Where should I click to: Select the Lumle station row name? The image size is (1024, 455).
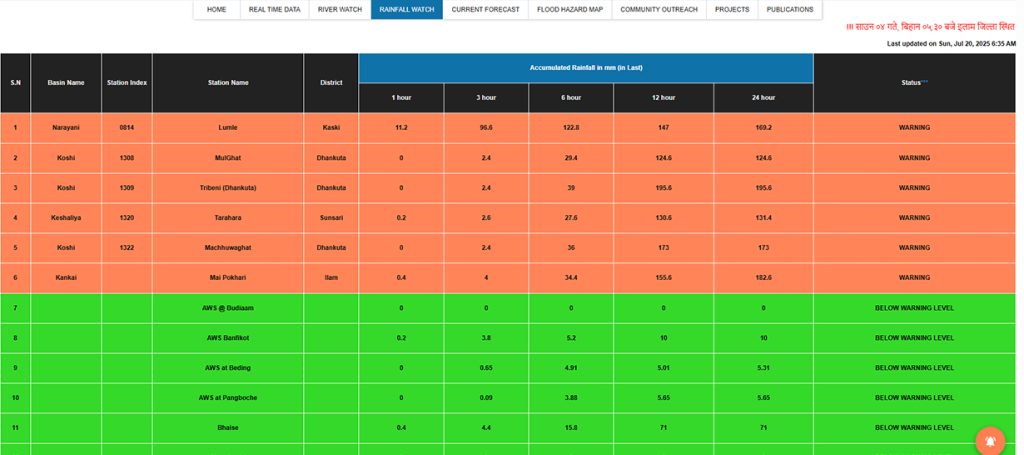pos(228,128)
